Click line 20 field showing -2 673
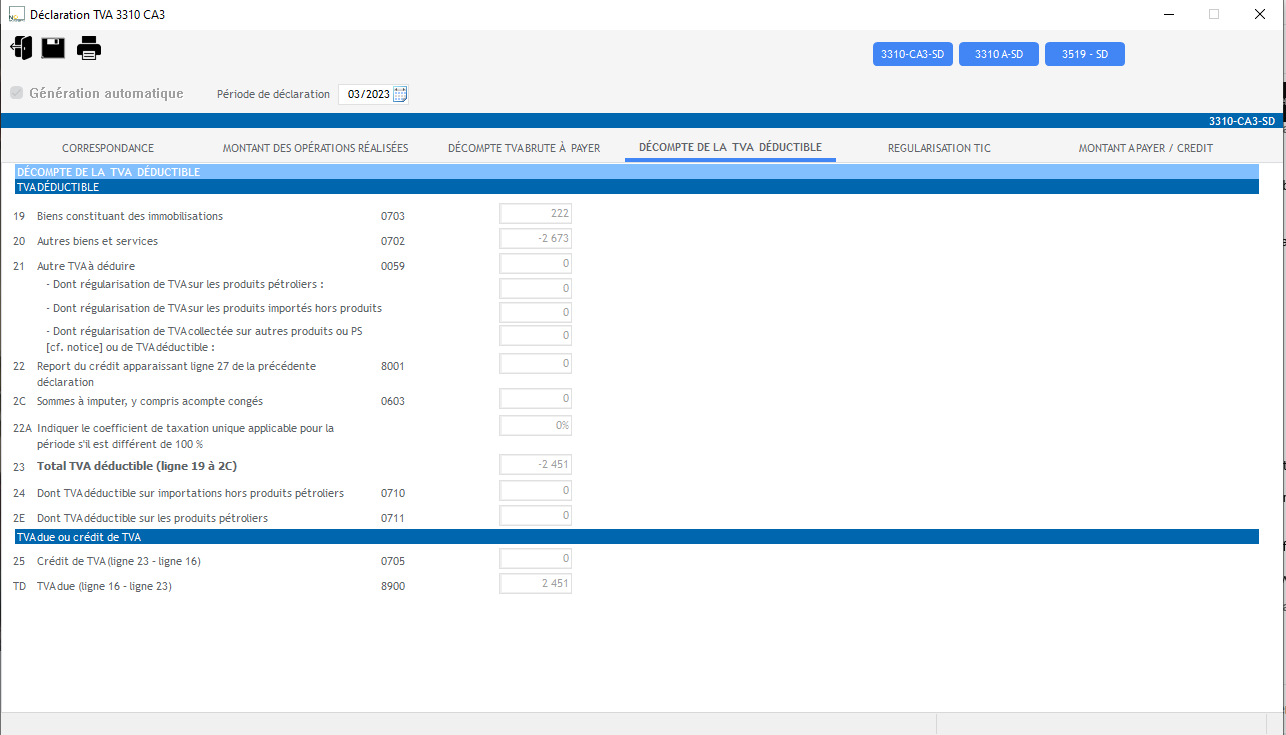The image size is (1286, 735). (x=535, y=238)
